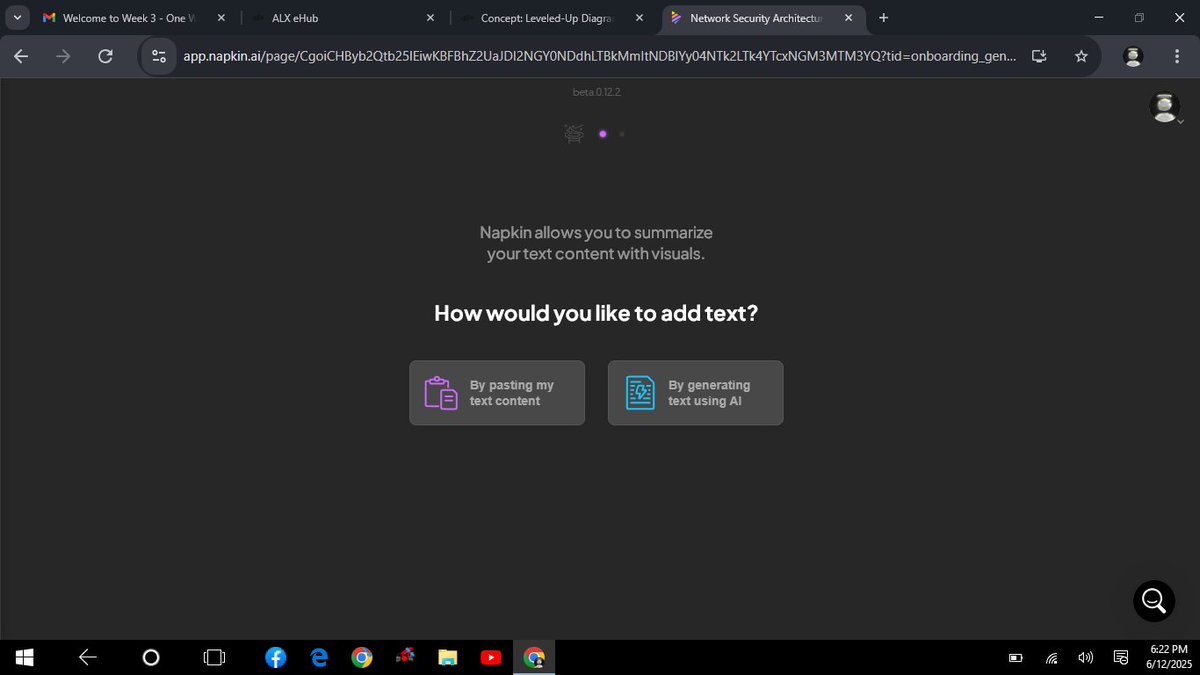
Task: Close the Network Security Architecture tab
Action: (x=849, y=18)
